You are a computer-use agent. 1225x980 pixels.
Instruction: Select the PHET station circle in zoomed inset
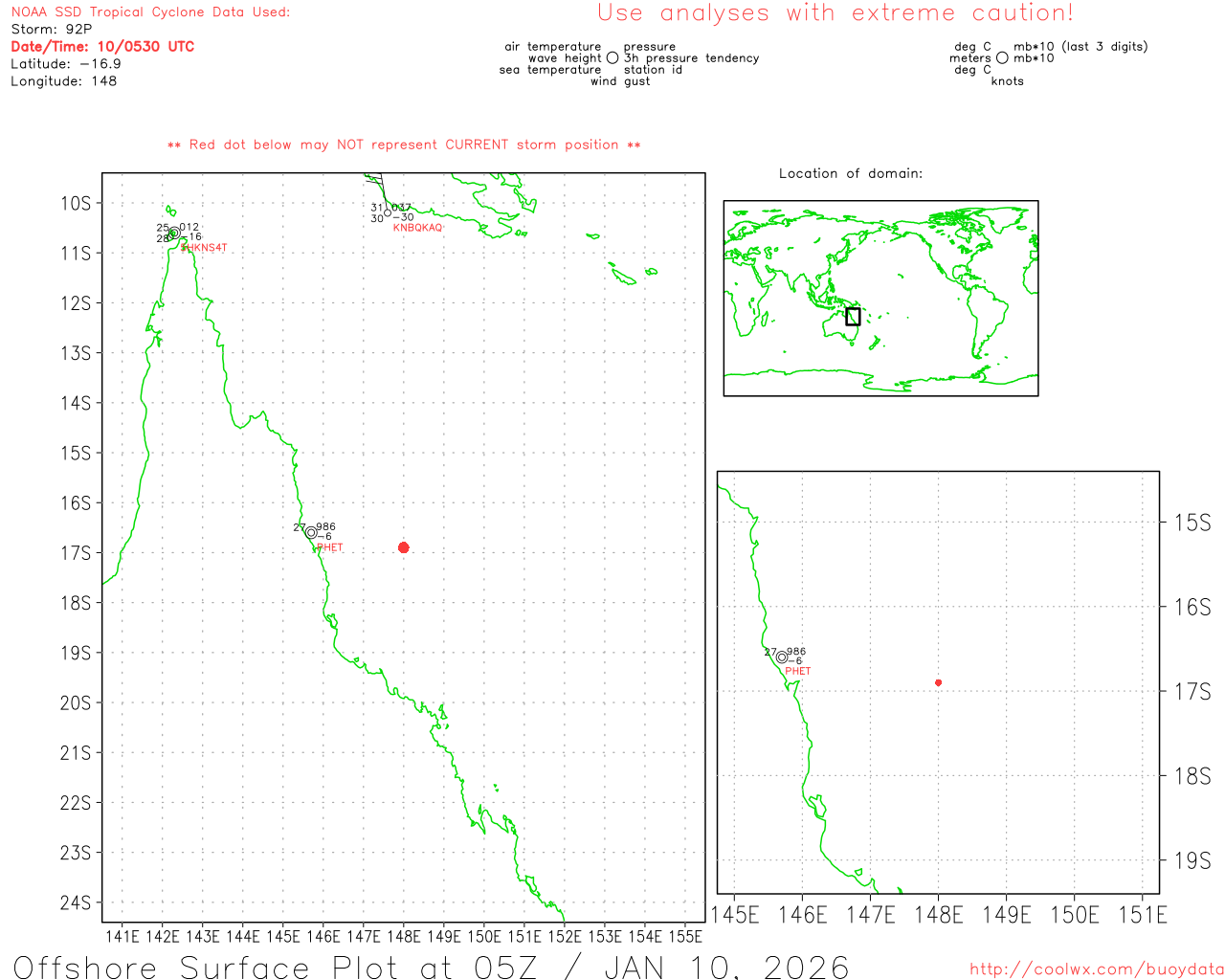coord(782,657)
